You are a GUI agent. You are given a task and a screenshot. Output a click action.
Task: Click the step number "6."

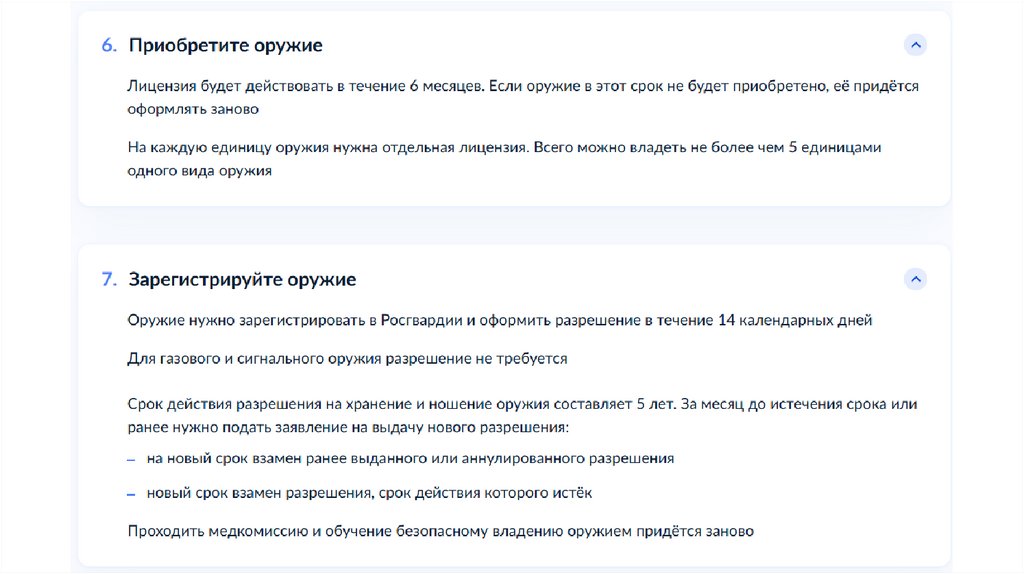coord(109,45)
